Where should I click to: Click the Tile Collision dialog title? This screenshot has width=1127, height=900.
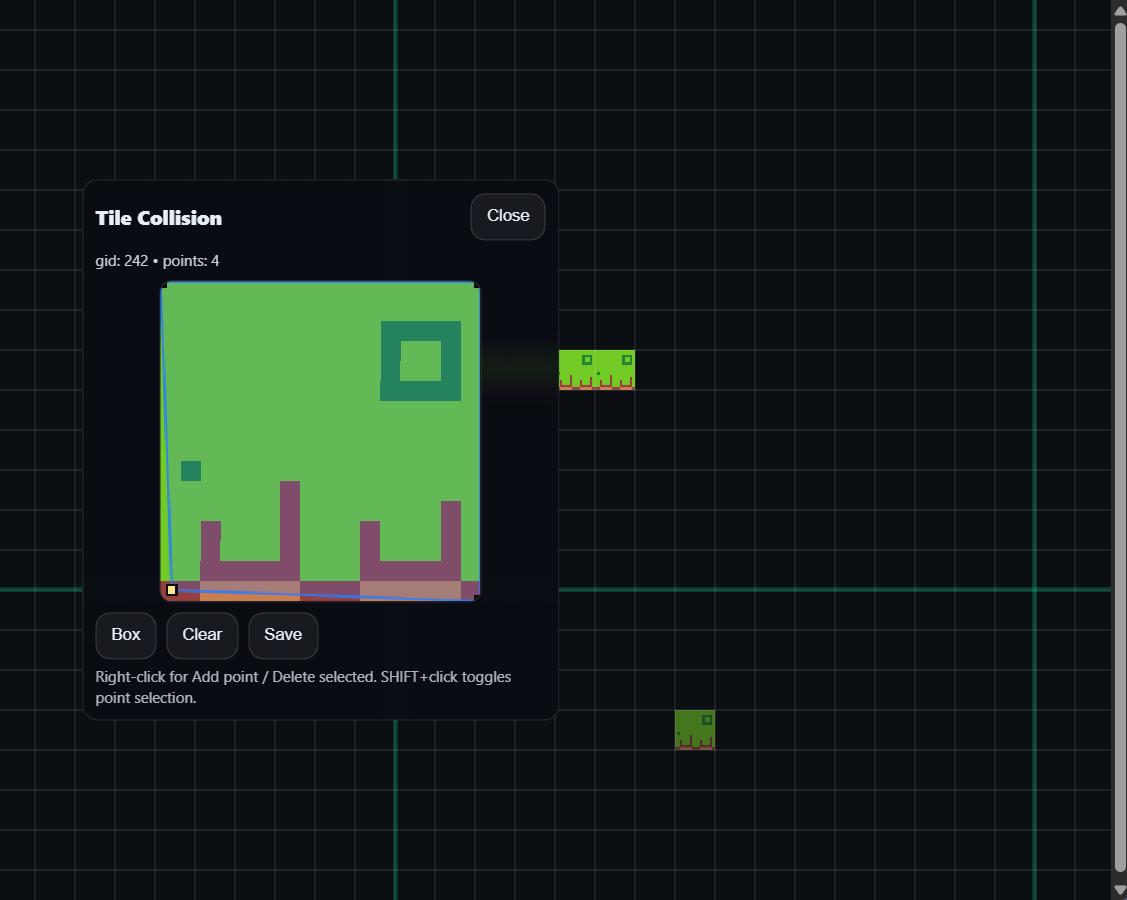tap(159, 218)
